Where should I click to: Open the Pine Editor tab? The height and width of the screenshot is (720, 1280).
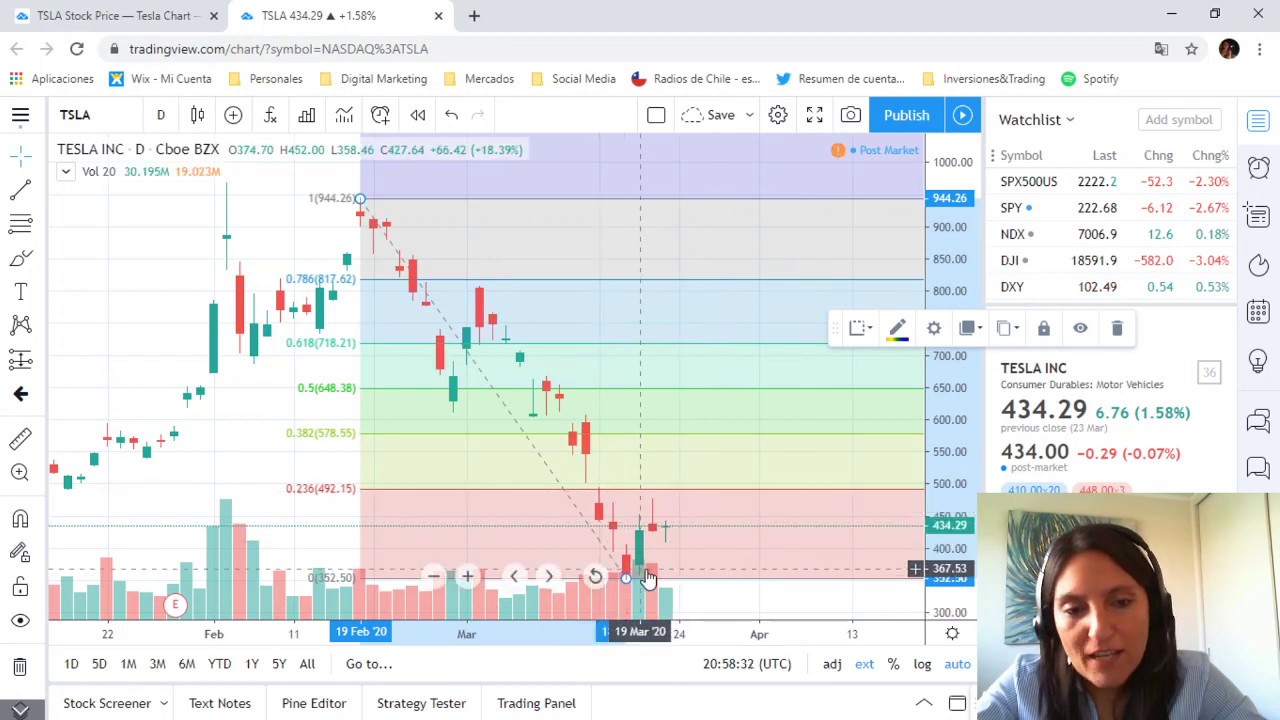(314, 703)
